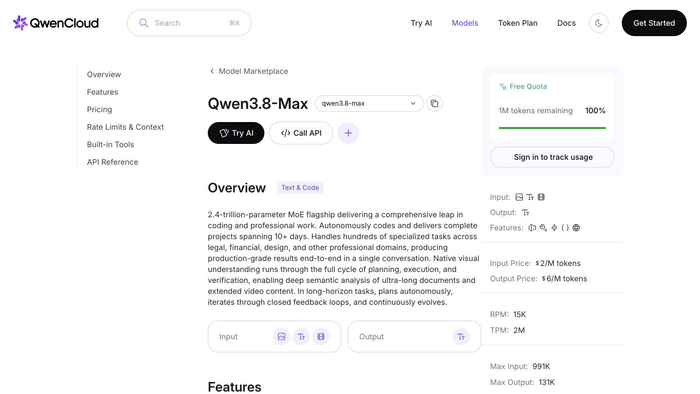Click the QwenCloud logo

56,23
